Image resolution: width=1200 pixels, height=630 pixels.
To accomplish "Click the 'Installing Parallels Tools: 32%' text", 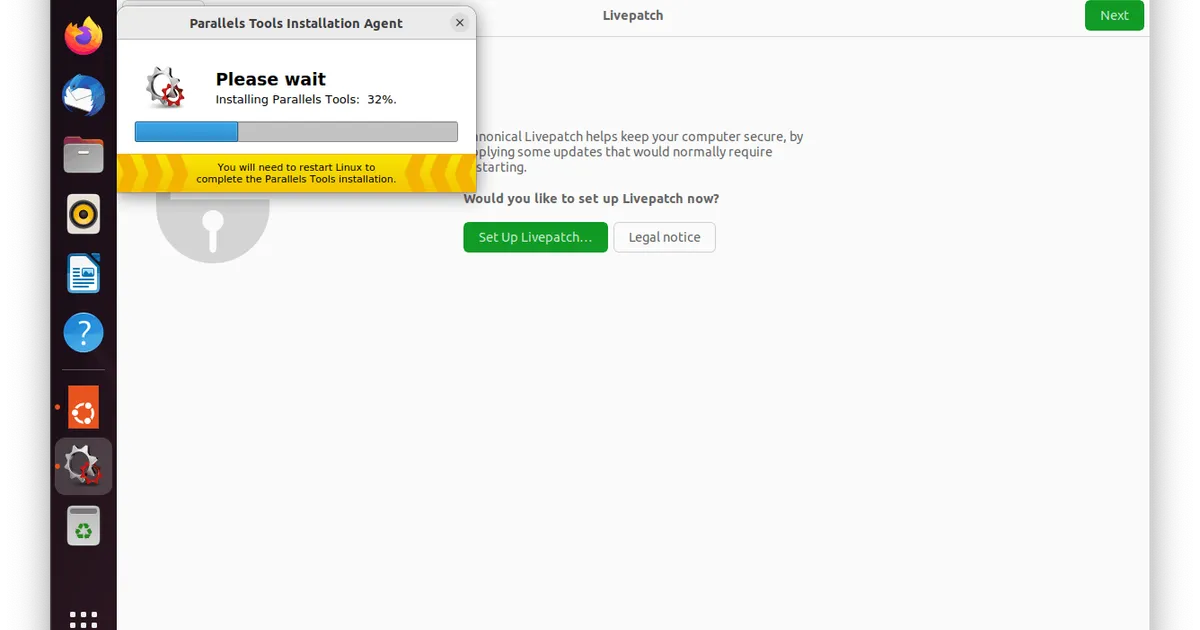I will tap(306, 100).
